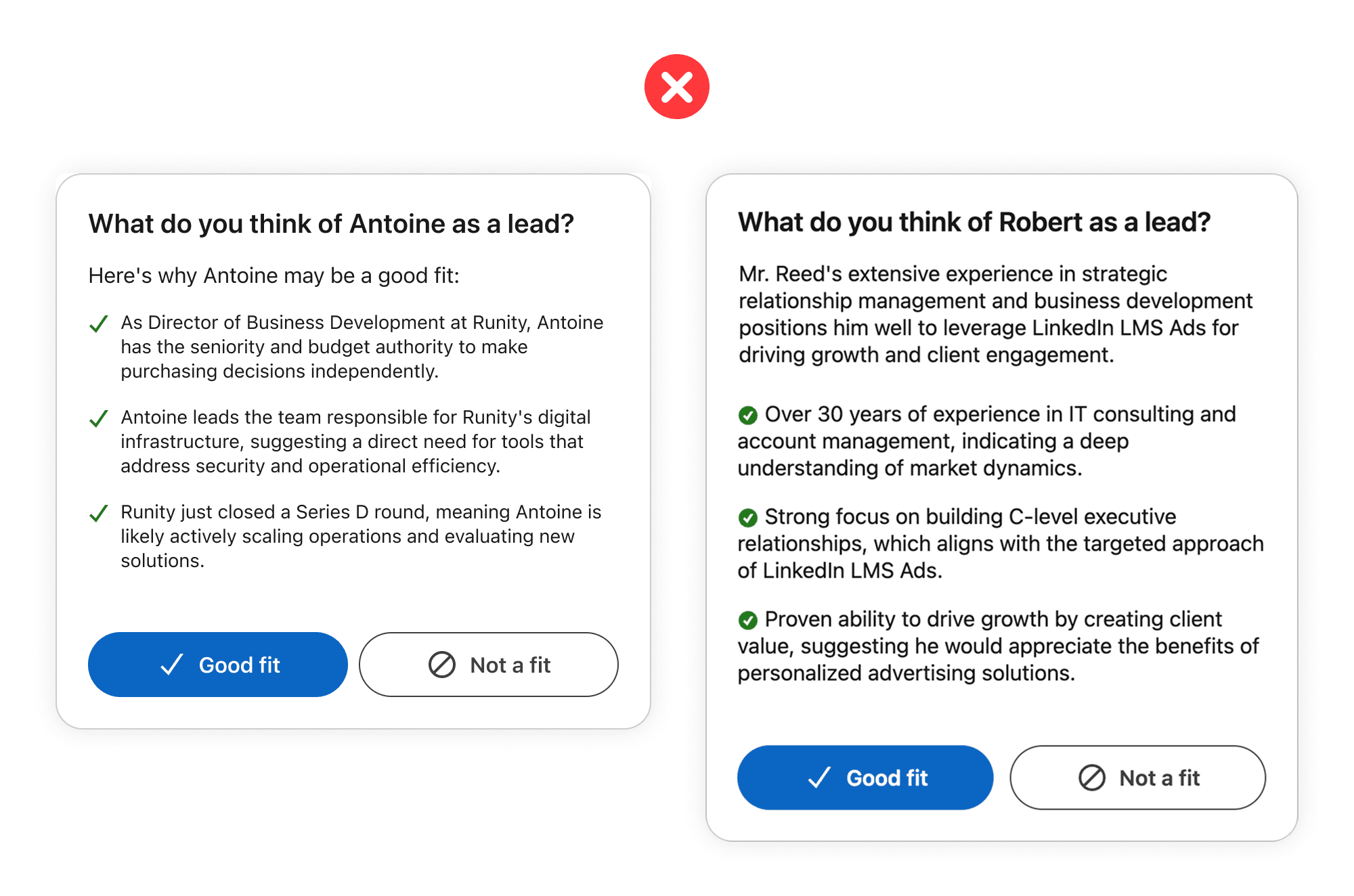The height and width of the screenshot is (896, 1354).
Task: Mark Antoine as a Good fit
Action: click(217, 665)
